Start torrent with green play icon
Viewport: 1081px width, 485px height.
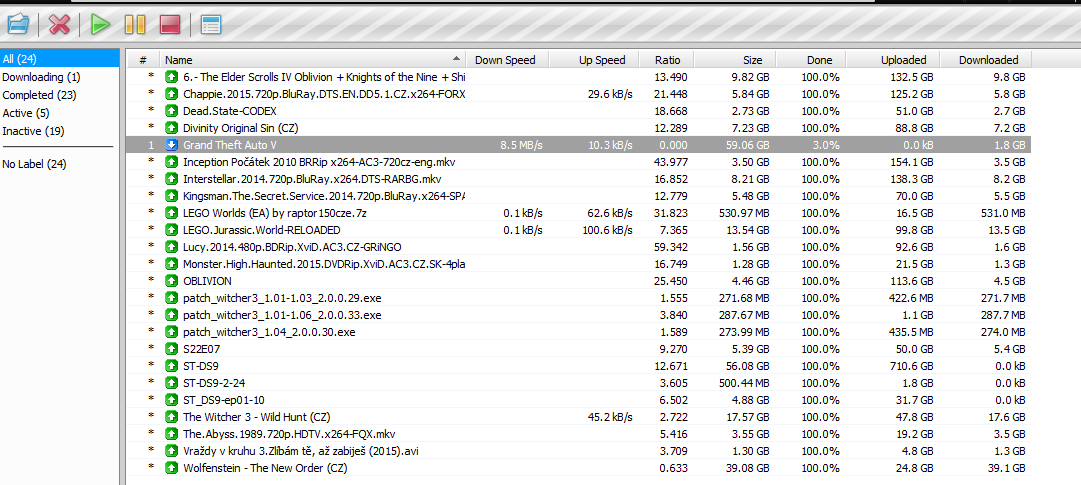click(x=101, y=25)
